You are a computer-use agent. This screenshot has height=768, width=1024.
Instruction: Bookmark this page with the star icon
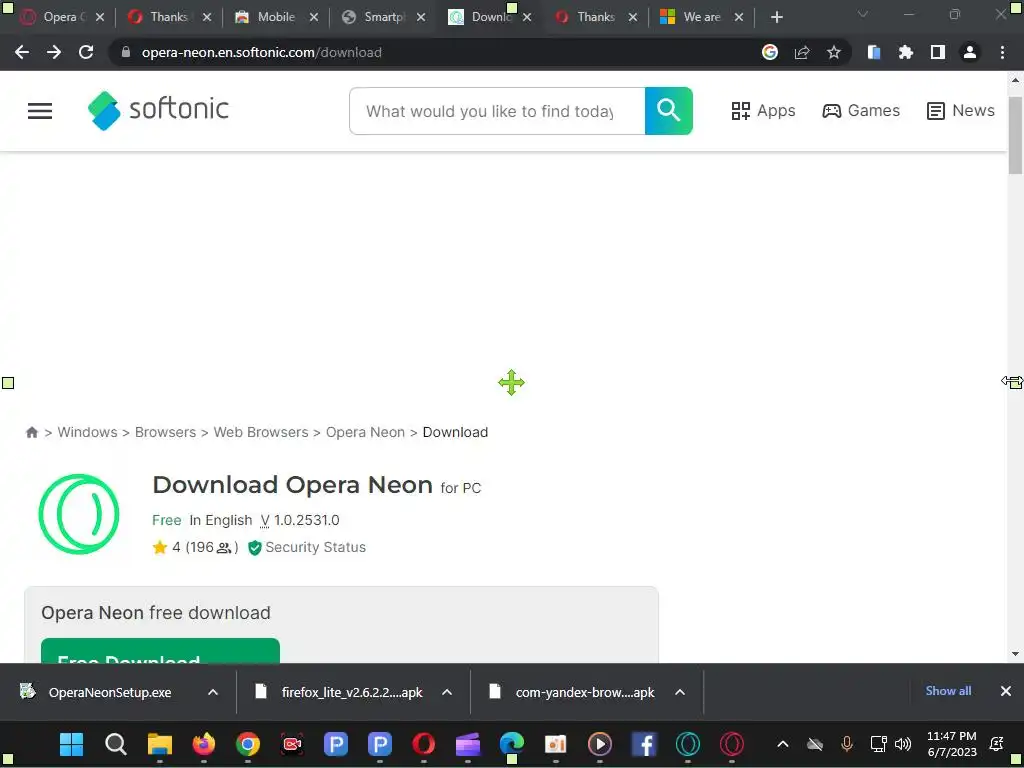[833, 52]
